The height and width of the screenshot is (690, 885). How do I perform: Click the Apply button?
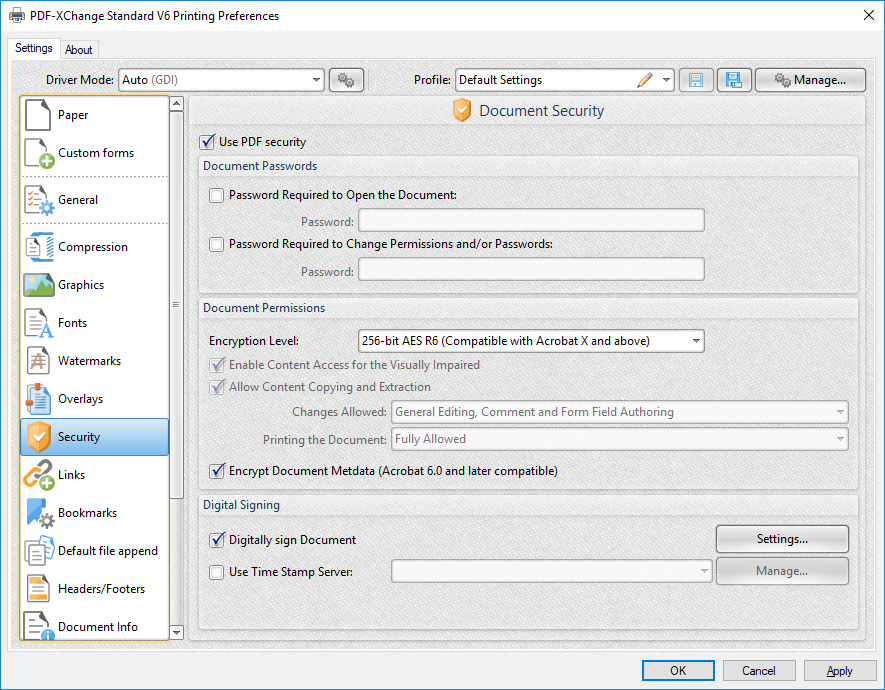[839, 671]
